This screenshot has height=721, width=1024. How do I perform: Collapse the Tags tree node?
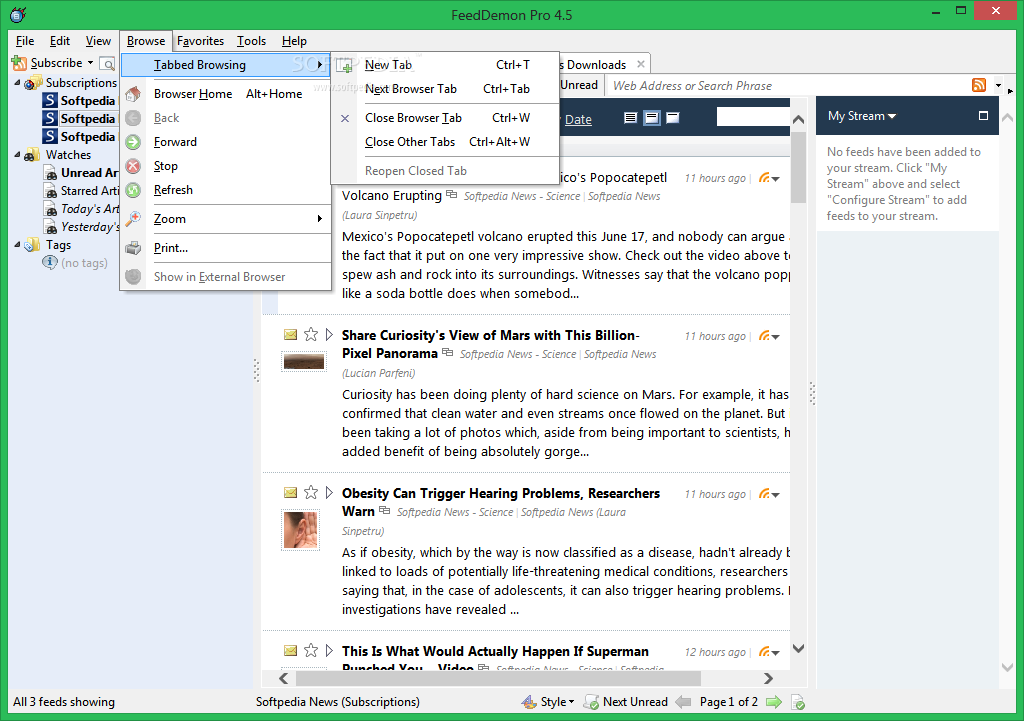18,244
